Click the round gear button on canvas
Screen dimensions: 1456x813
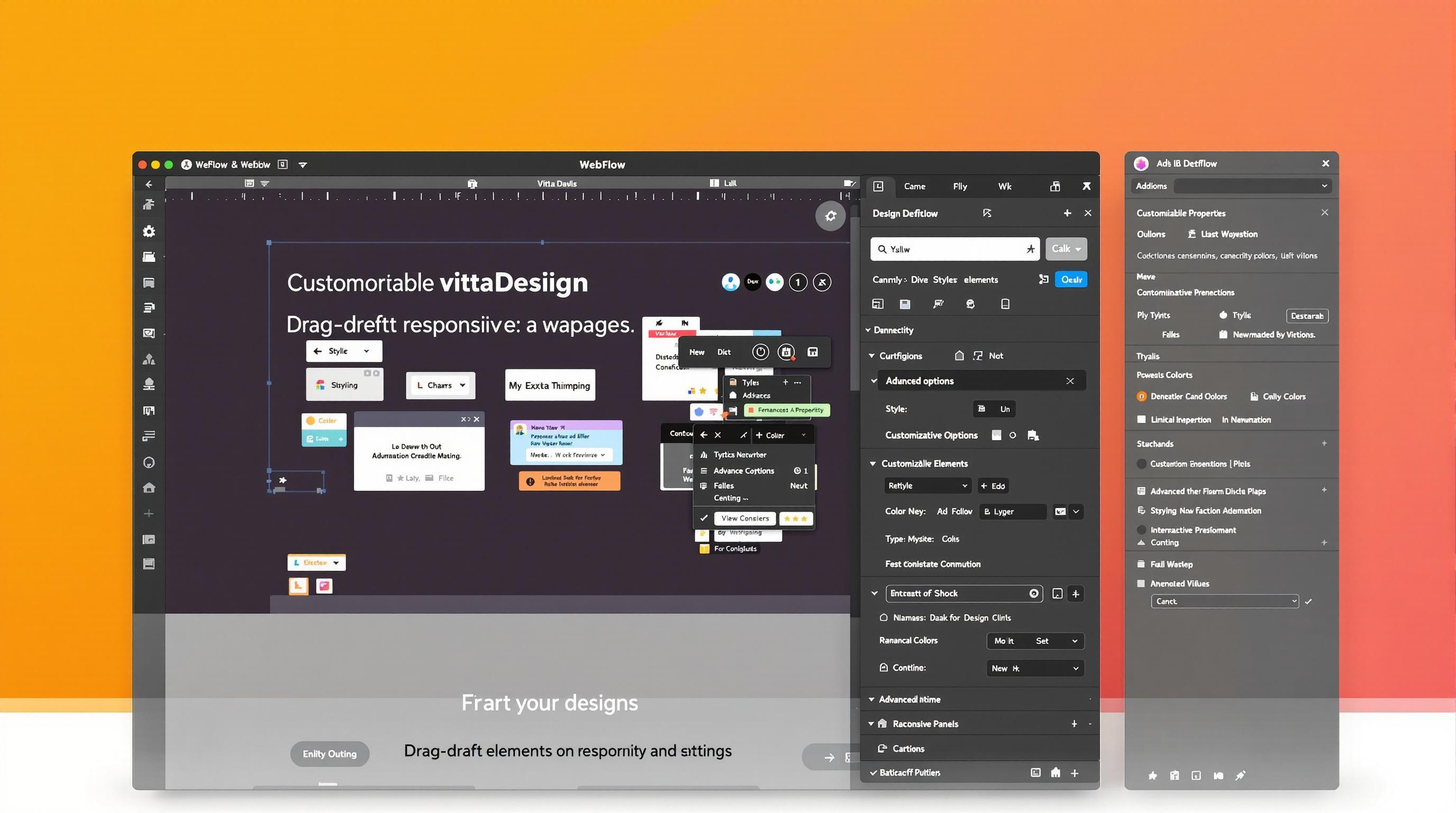[830, 215]
